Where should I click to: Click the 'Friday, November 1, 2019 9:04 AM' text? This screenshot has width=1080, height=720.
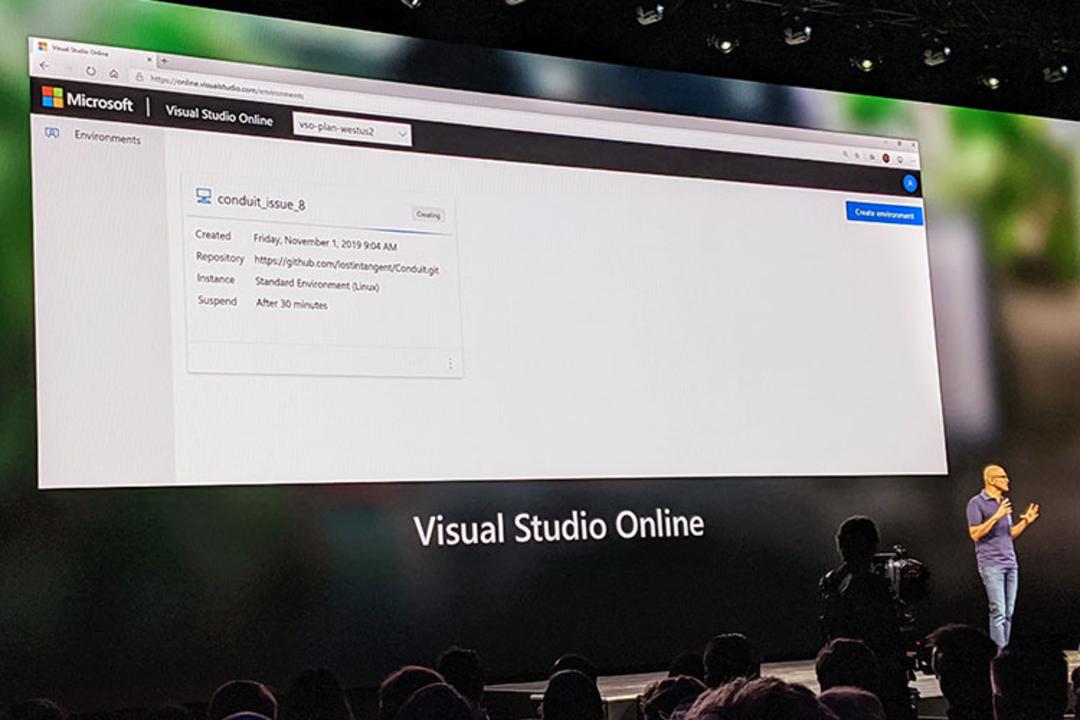click(325, 243)
